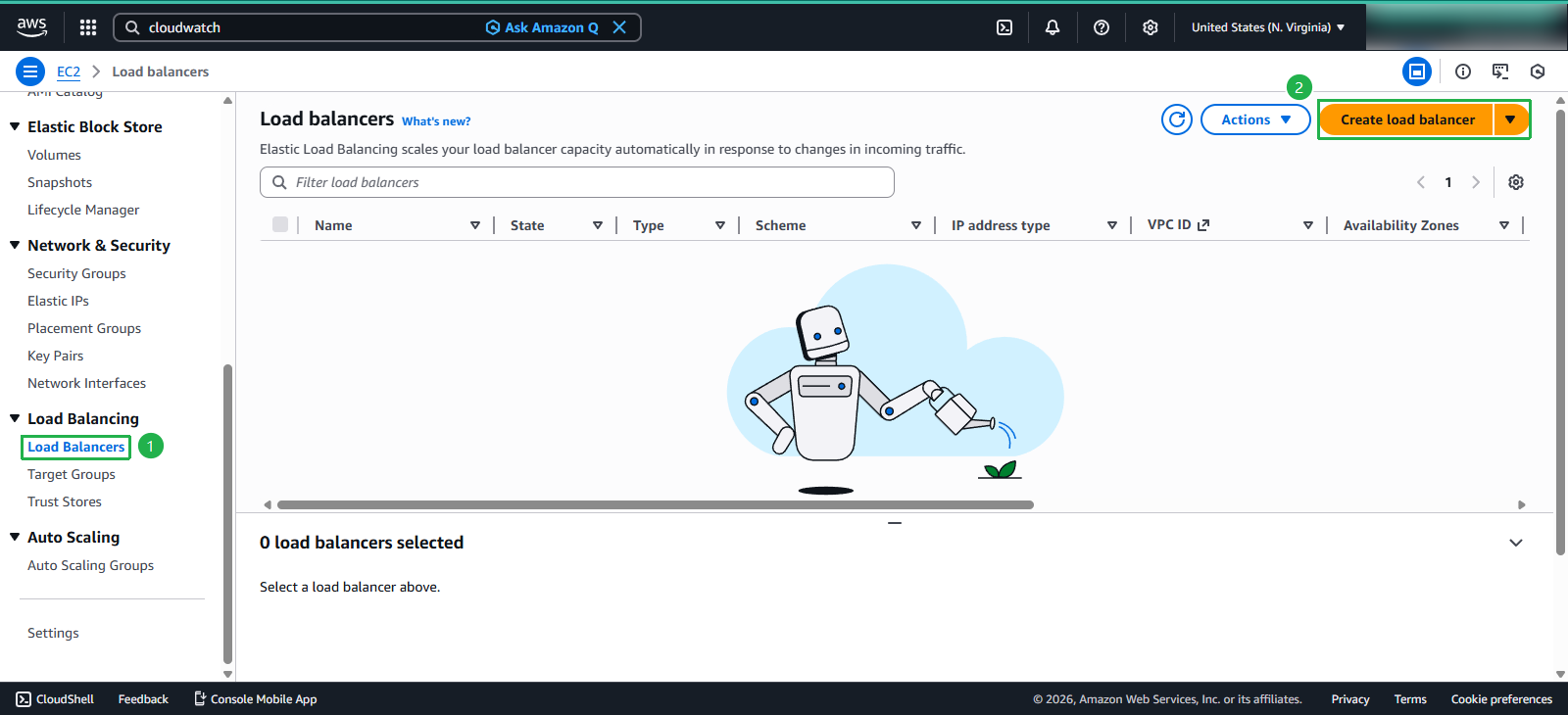Go to next page chevron
This screenshot has width=1568, height=715.
[1476, 182]
